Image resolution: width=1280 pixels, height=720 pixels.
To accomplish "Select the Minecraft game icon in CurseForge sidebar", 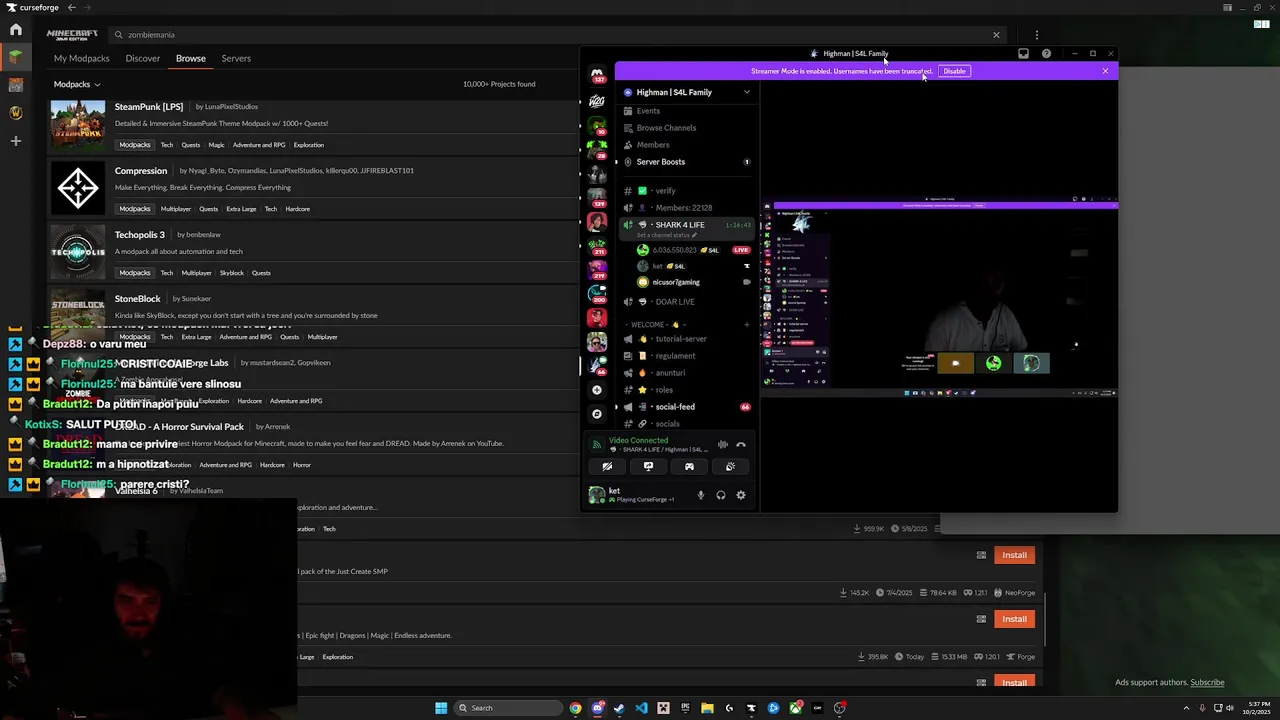I will [x=16, y=58].
